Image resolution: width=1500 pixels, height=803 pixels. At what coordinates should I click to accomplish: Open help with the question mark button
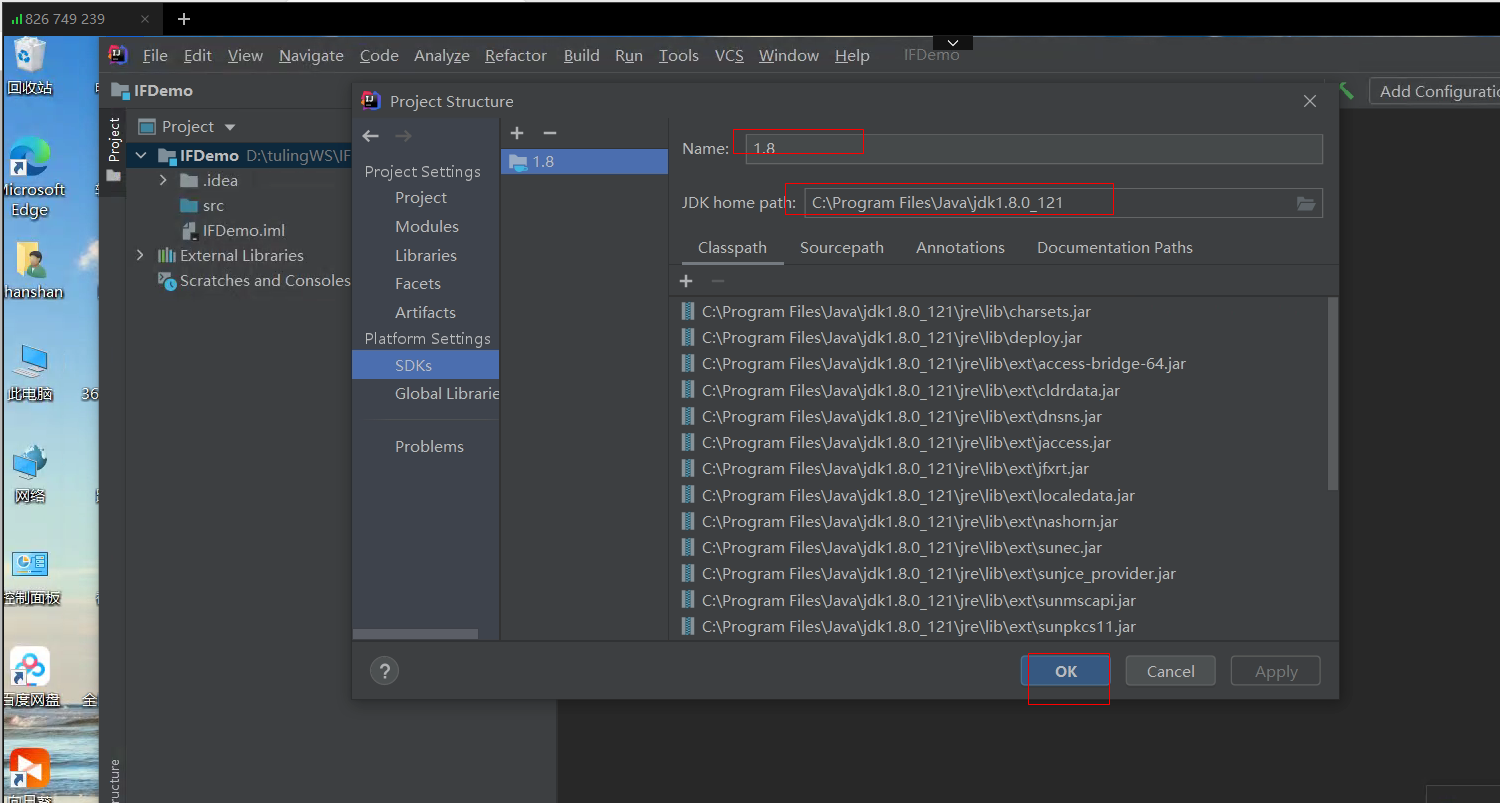384,670
